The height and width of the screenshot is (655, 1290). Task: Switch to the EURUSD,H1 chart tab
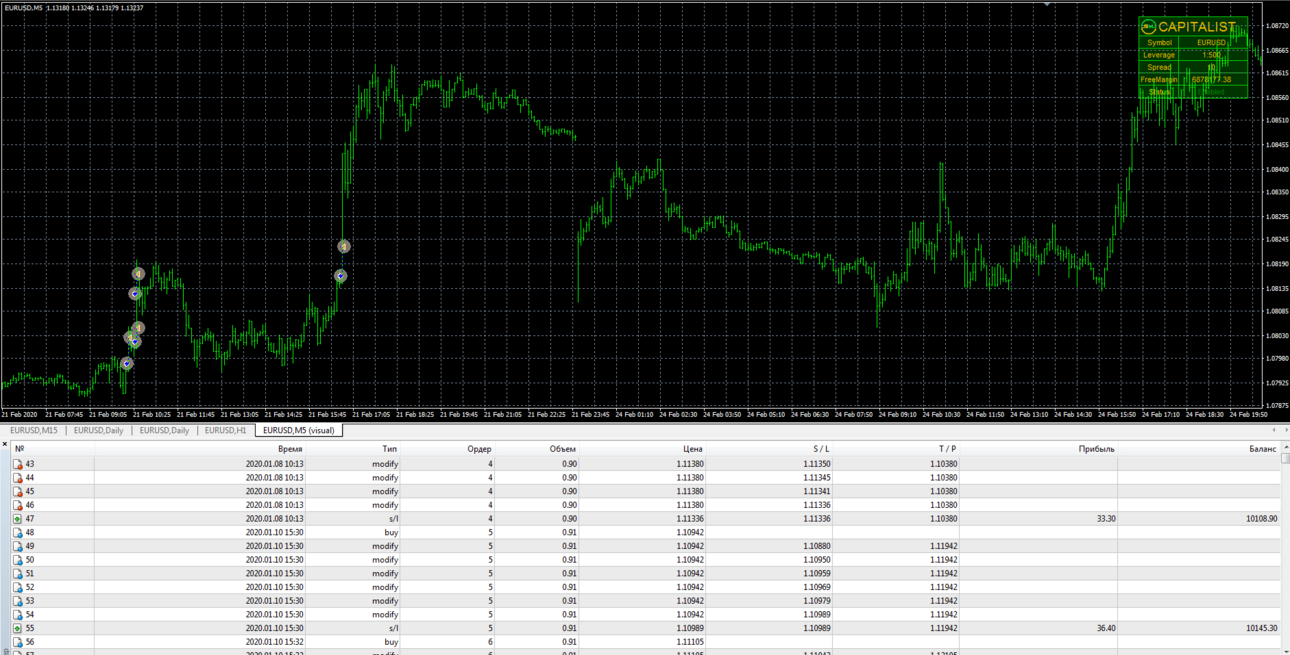226,431
